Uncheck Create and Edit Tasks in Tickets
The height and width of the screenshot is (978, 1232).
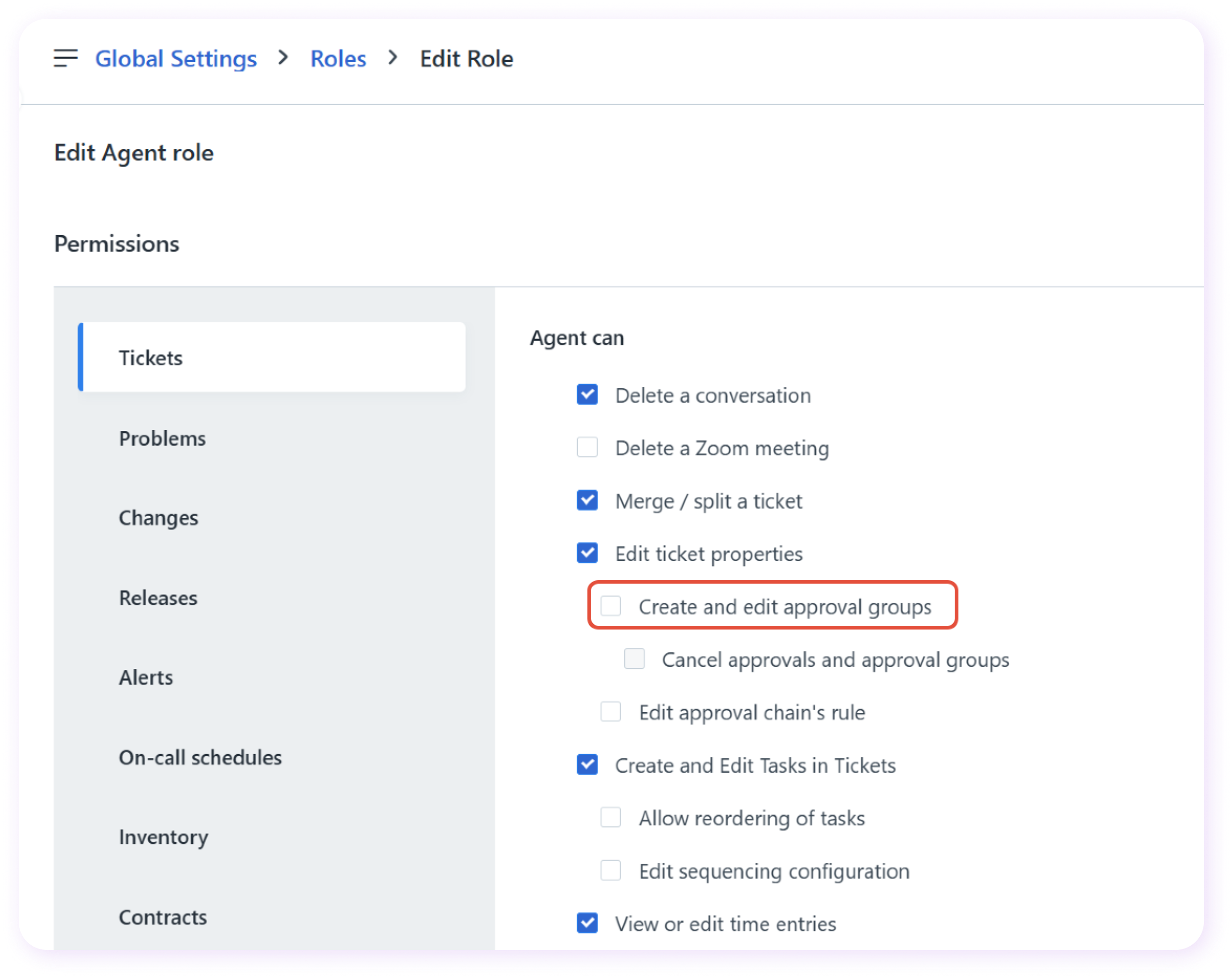click(587, 765)
